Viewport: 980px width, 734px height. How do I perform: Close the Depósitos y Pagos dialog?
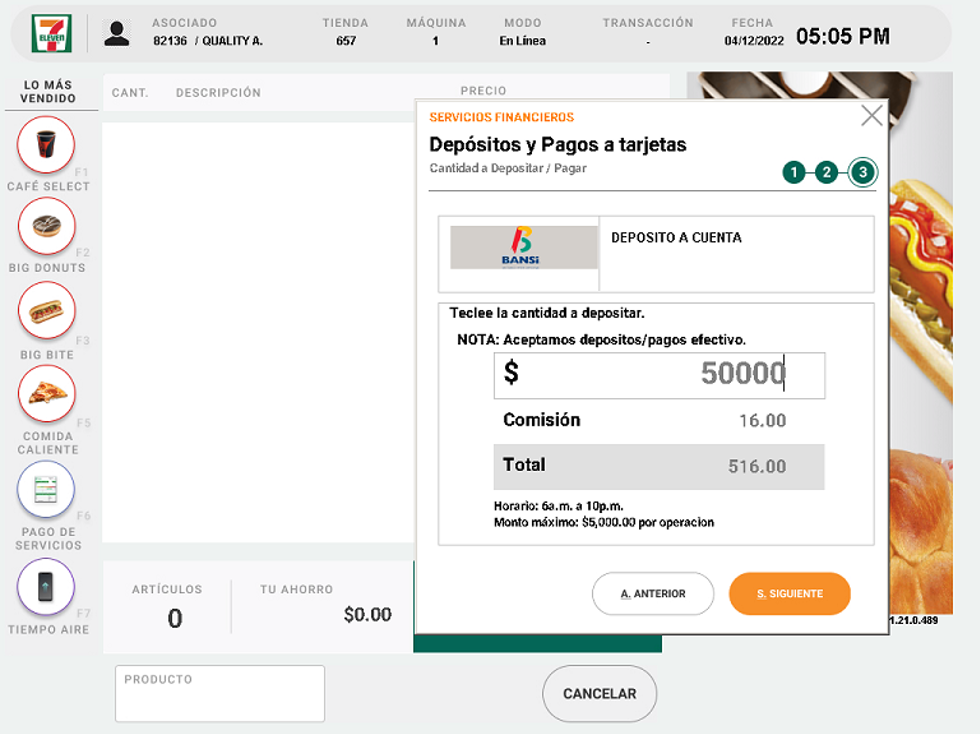coord(872,116)
